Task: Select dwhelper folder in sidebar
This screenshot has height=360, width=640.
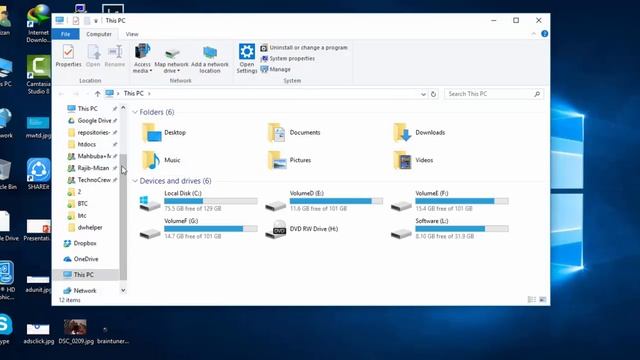Action: click(90, 227)
